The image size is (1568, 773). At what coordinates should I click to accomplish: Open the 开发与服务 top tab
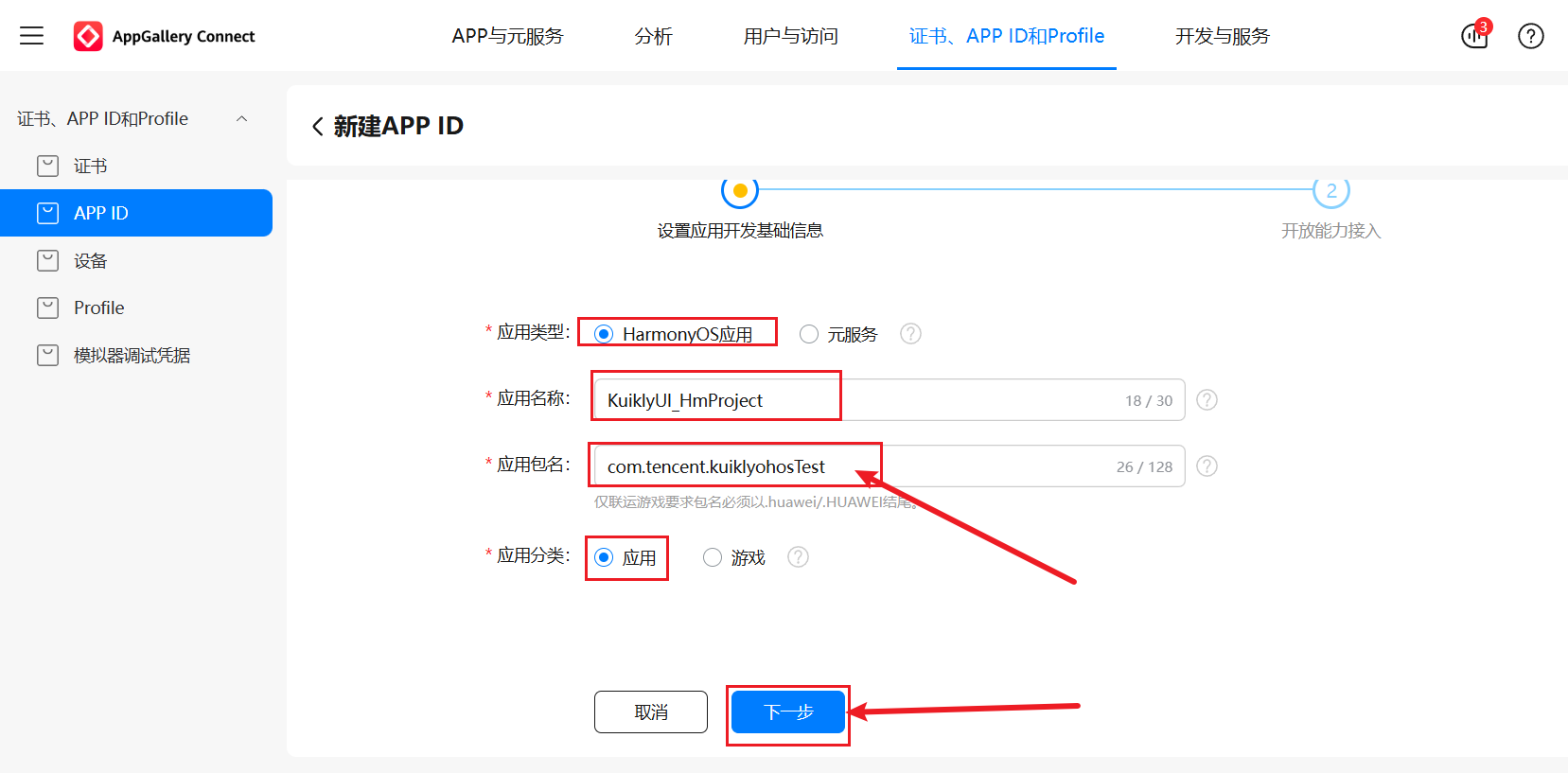(x=1223, y=36)
